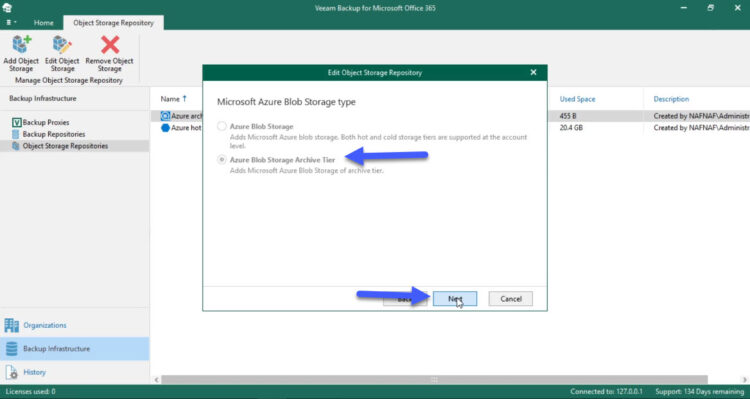Click Cancel in the dialog
750x399 pixels.
click(x=510, y=299)
